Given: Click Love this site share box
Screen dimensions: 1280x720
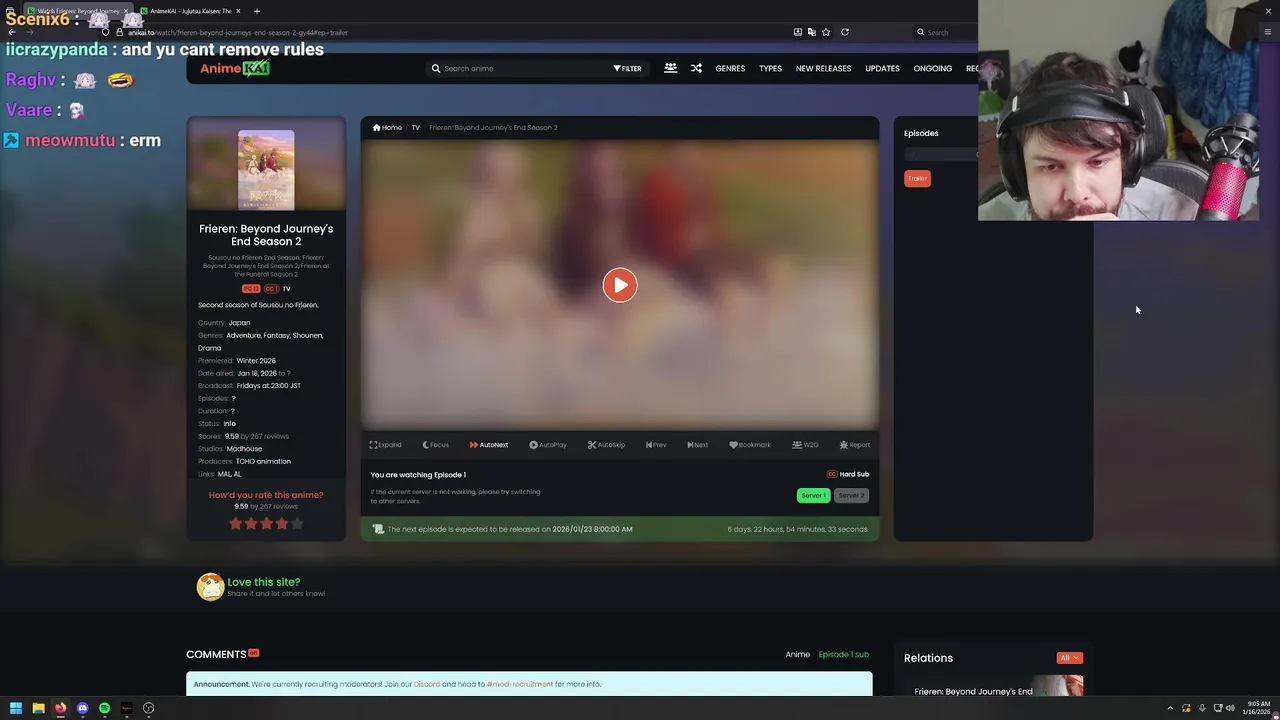Looking at the screenshot, I should [261, 587].
